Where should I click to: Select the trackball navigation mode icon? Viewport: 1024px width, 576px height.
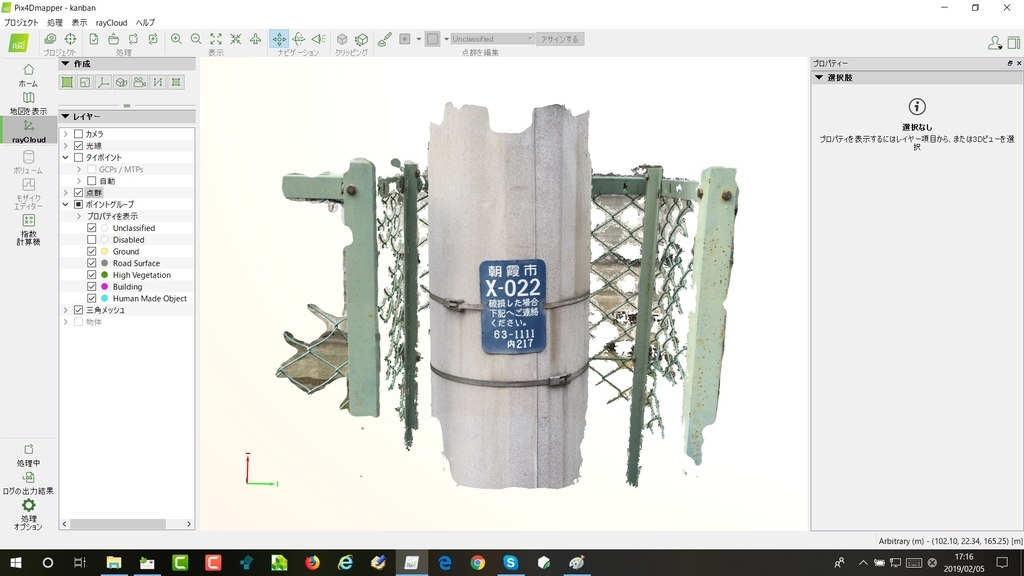(x=298, y=39)
